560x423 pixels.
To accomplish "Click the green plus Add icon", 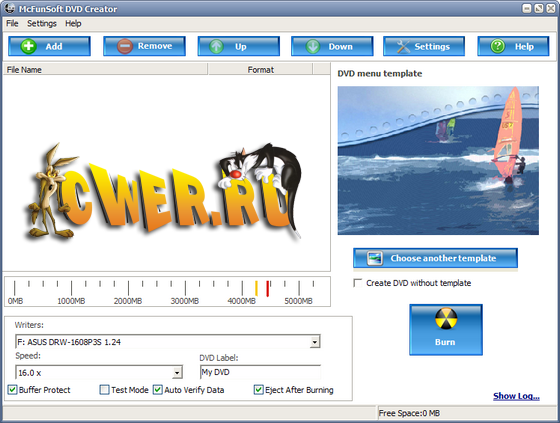I will [x=28, y=46].
